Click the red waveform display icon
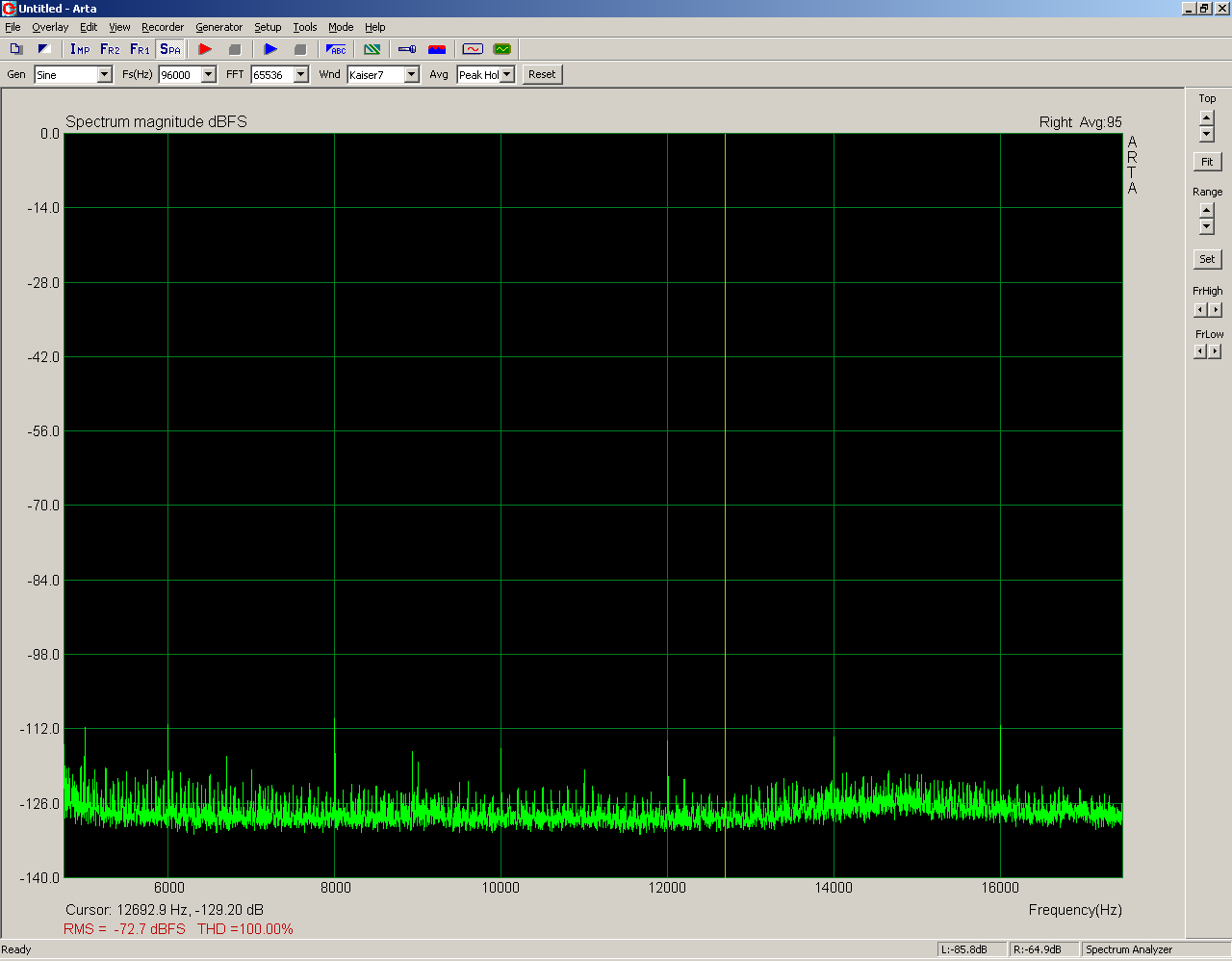 [473, 49]
